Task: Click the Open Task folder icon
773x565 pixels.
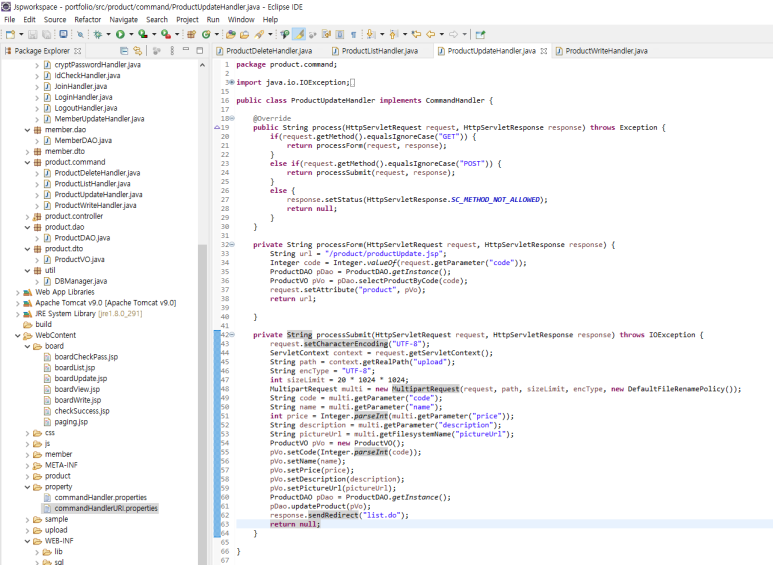Action: click(245, 35)
